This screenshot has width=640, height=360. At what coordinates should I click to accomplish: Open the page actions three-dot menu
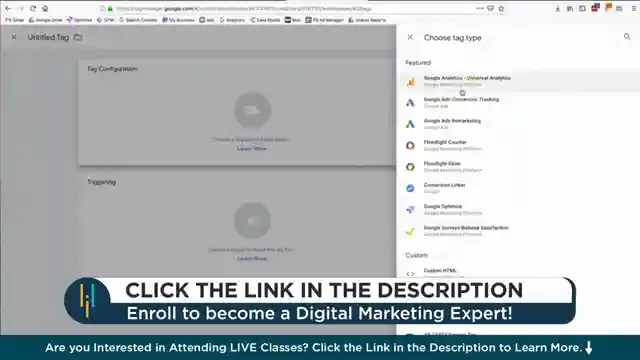(480, 8)
